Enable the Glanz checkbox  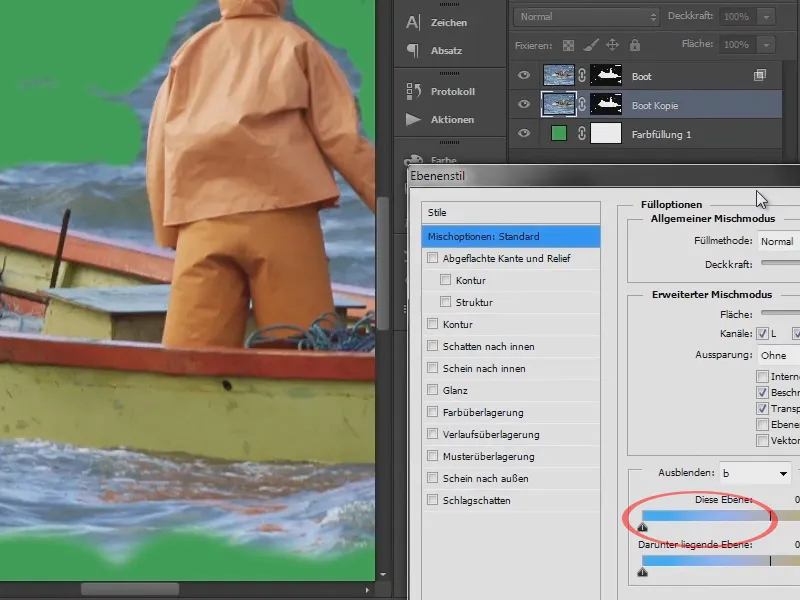pos(433,390)
